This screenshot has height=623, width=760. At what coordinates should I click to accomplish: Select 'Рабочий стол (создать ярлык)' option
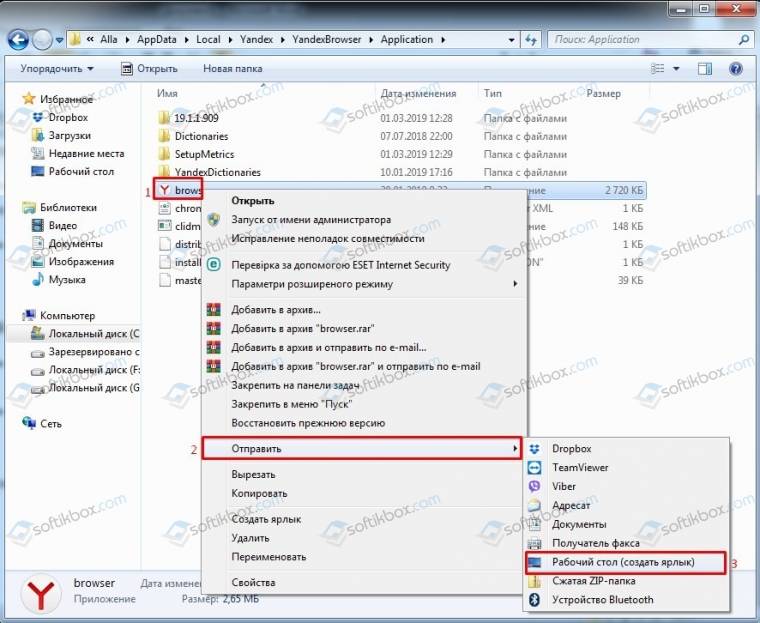(624, 563)
